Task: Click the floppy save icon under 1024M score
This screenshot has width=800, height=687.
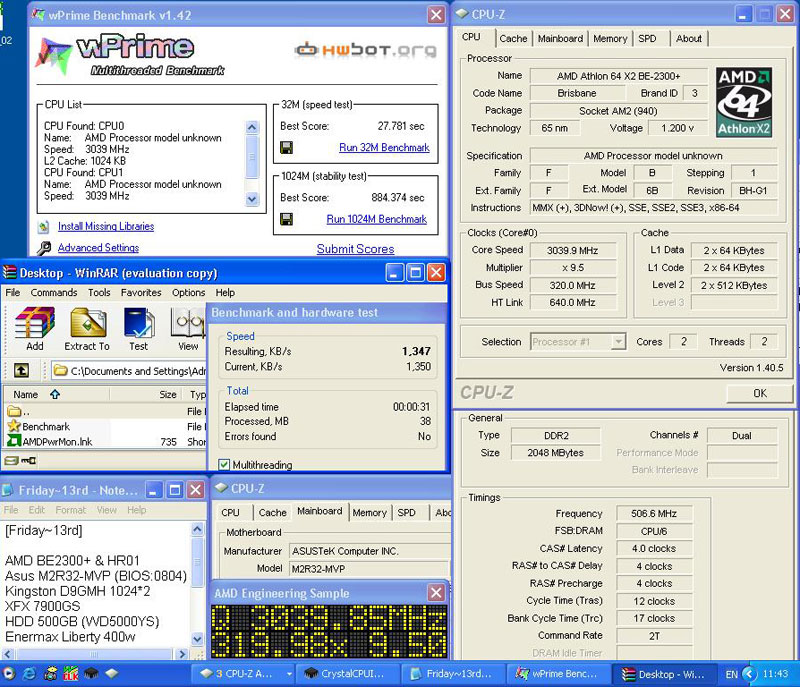Action: (287, 219)
